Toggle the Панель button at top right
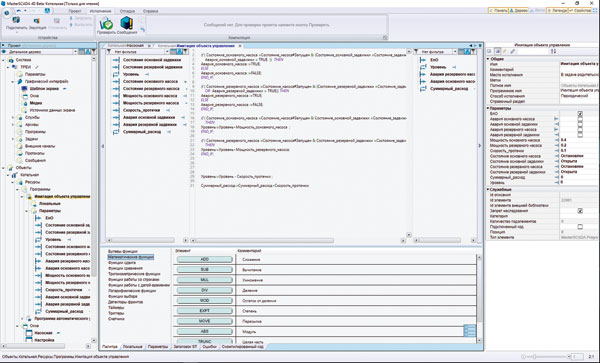The width and height of the screenshot is (600, 363). [498, 11]
